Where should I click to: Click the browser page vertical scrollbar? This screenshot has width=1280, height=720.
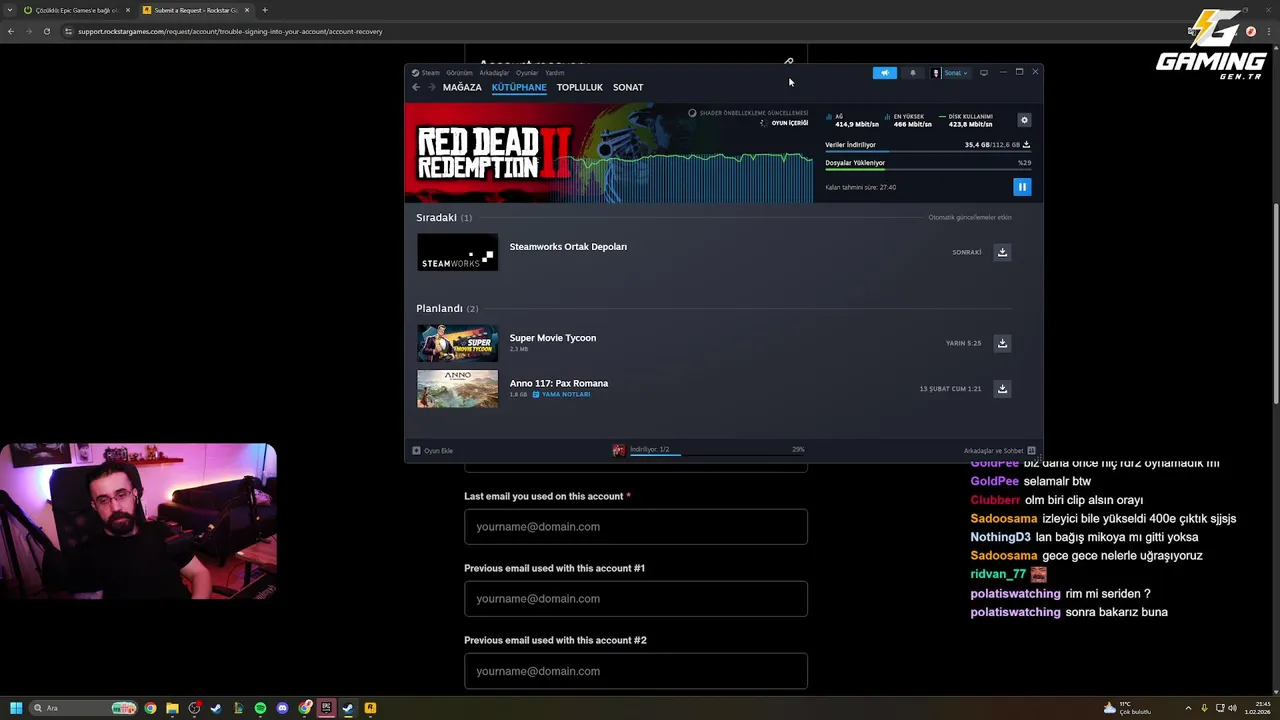point(1276,302)
